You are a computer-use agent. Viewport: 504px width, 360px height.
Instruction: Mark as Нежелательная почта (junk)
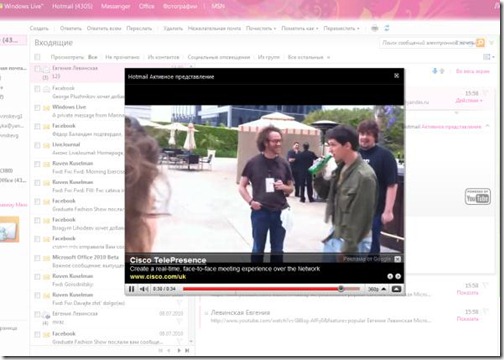[214, 28]
